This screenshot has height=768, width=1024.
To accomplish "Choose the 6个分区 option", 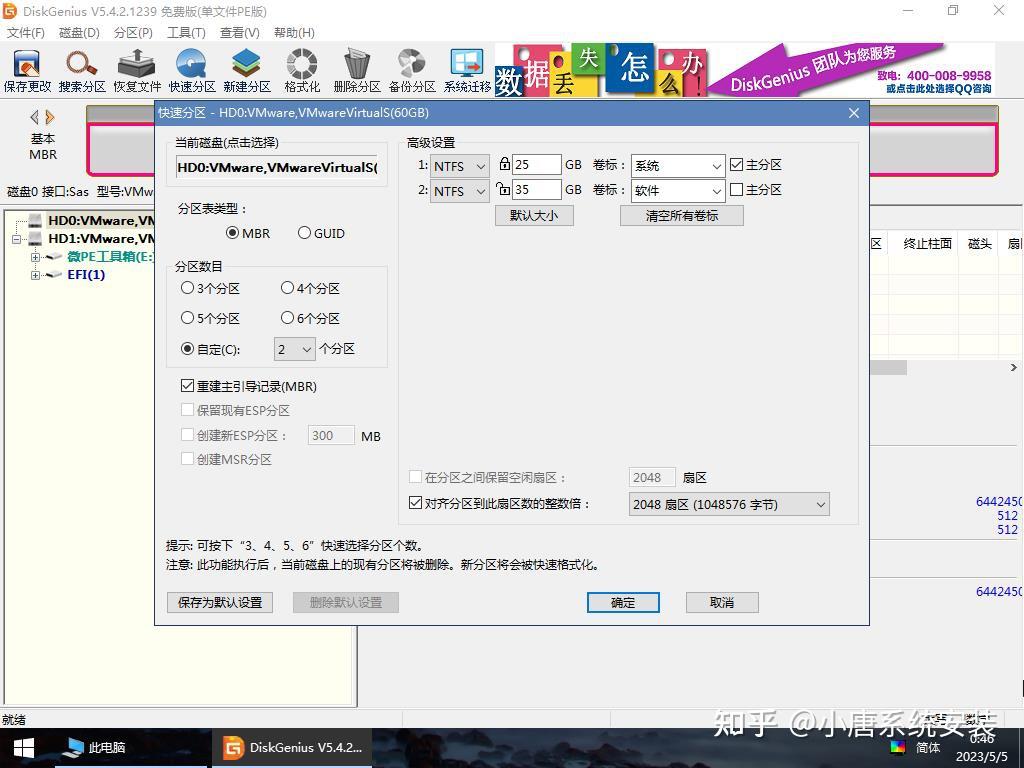I will pyautogui.click(x=310, y=318).
